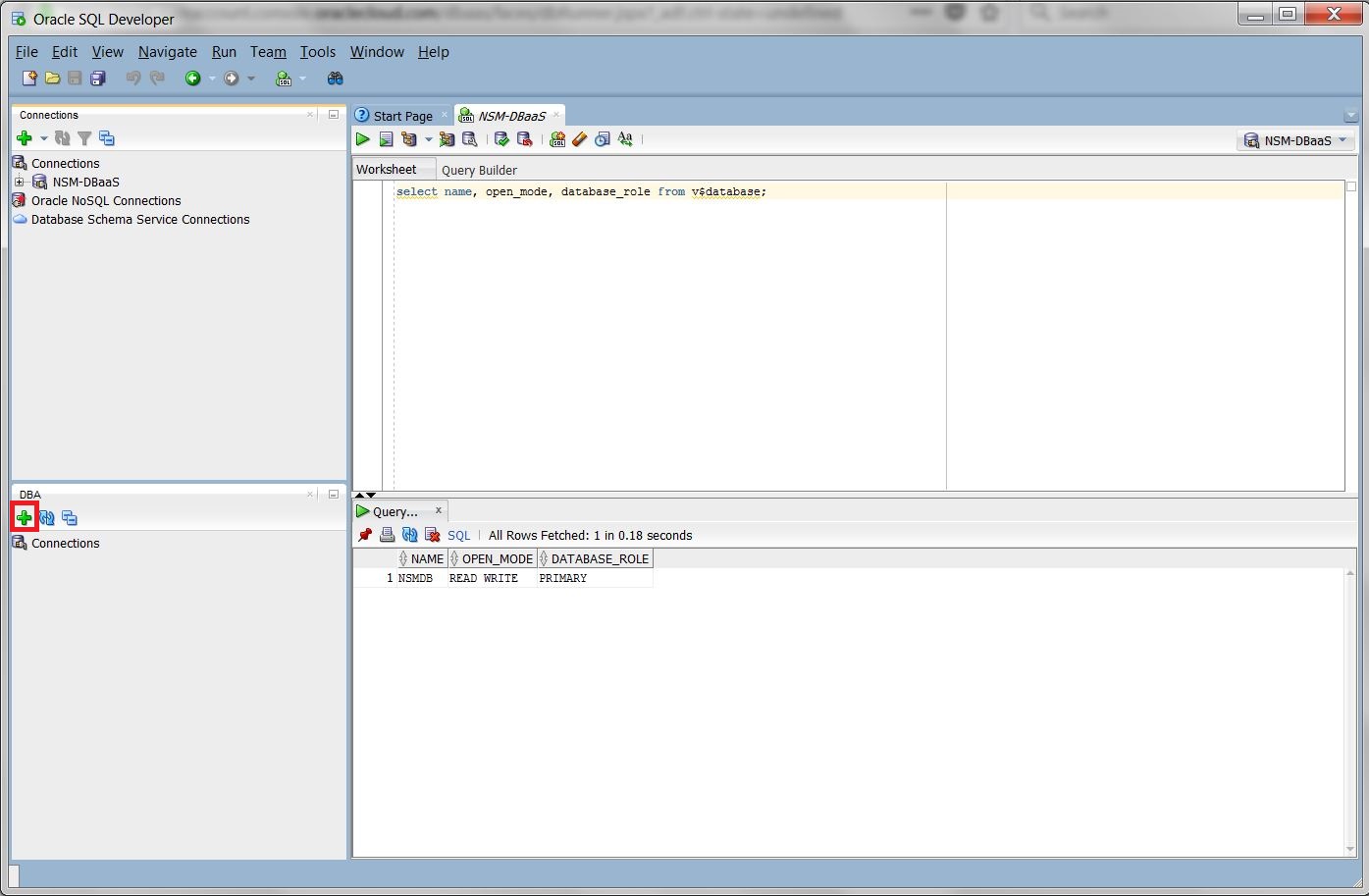
Task: Open the back navigation dropdown arrow
Action: [x=212, y=78]
